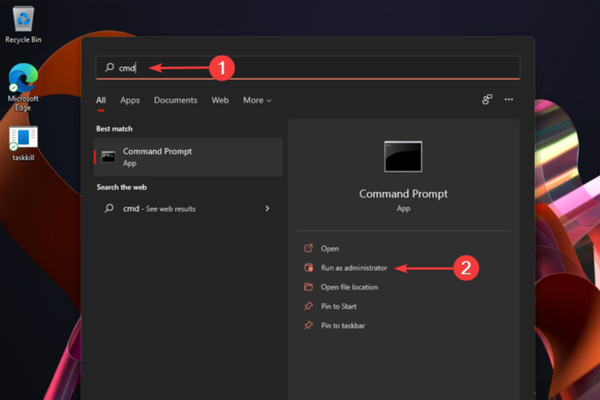600x400 pixels.
Task: Open the taskkill desktop file
Action: tap(22, 140)
